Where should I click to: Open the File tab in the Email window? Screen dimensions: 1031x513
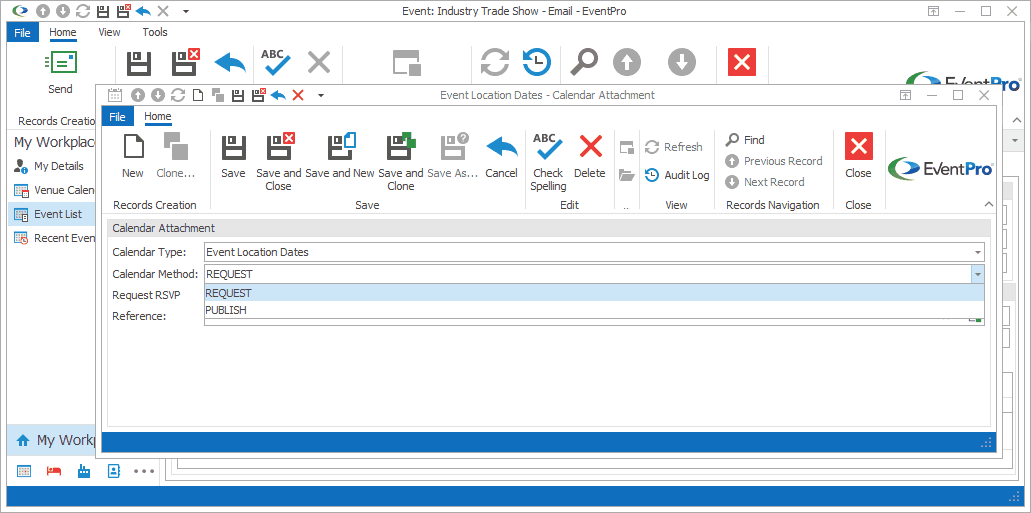(x=22, y=32)
